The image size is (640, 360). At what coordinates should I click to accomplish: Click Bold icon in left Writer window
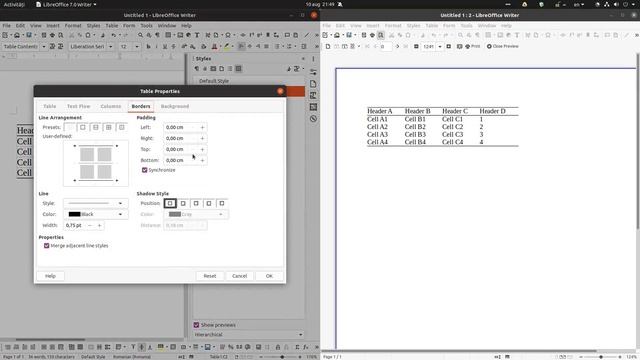pos(148,47)
